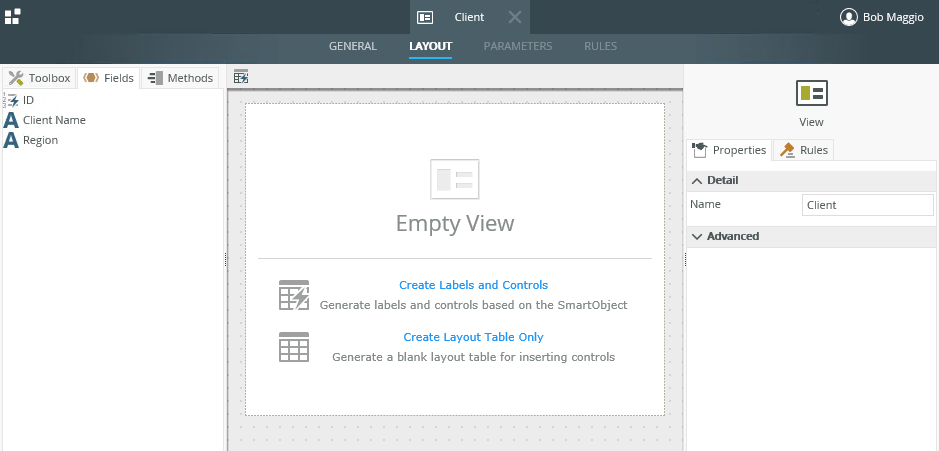Collapse the Detail section
Image resolution: width=939 pixels, height=451 pixels.
pos(697,180)
